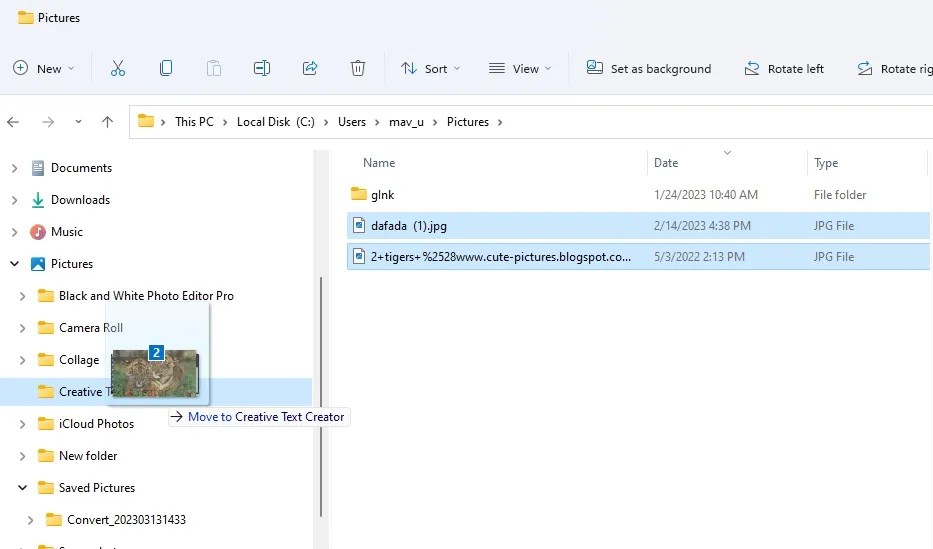Select New folder in navigation pane
This screenshot has height=549, width=933.
click(87, 456)
